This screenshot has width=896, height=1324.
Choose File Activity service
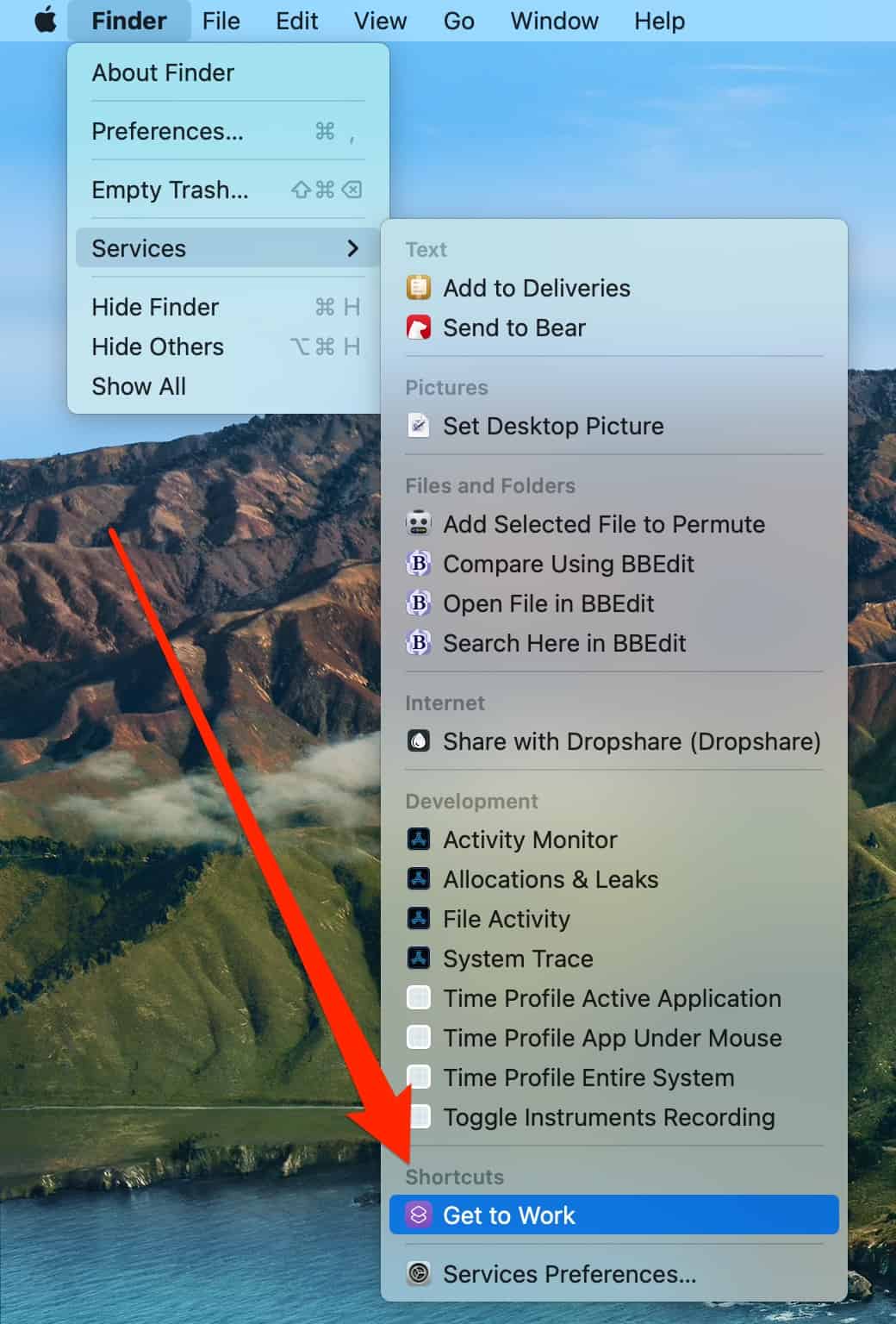click(x=613, y=919)
